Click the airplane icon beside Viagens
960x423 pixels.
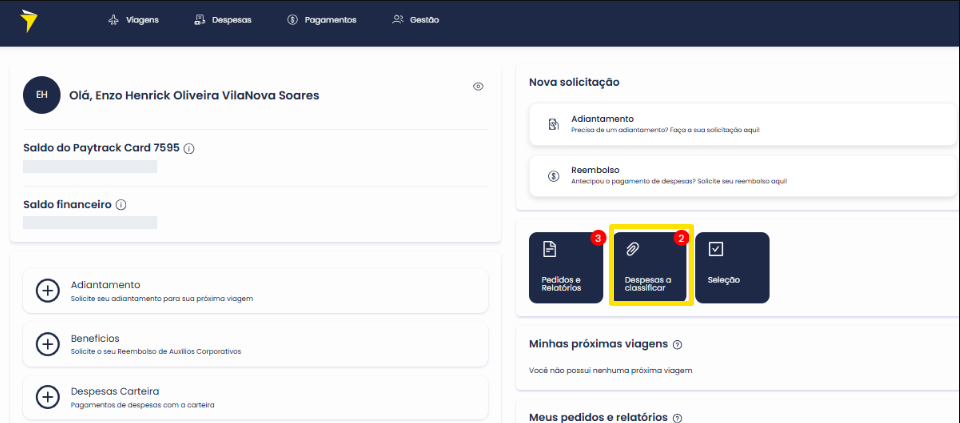point(113,20)
